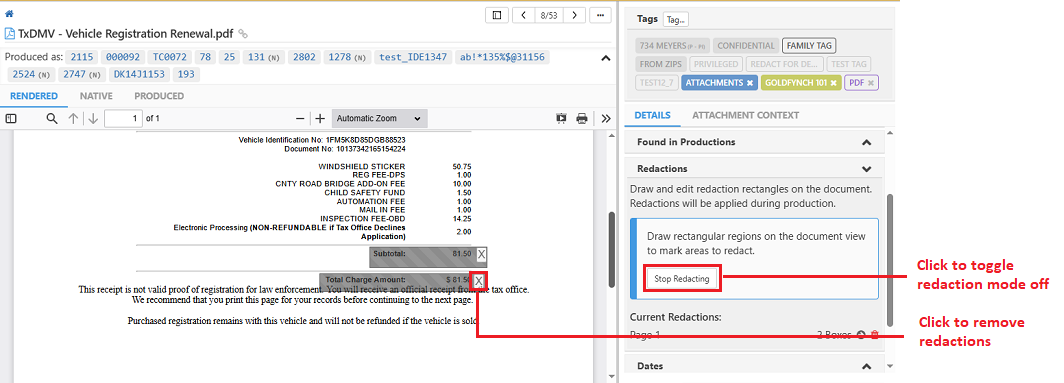Collapse the Produced as list
The height and width of the screenshot is (383, 1064).
pos(606,58)
